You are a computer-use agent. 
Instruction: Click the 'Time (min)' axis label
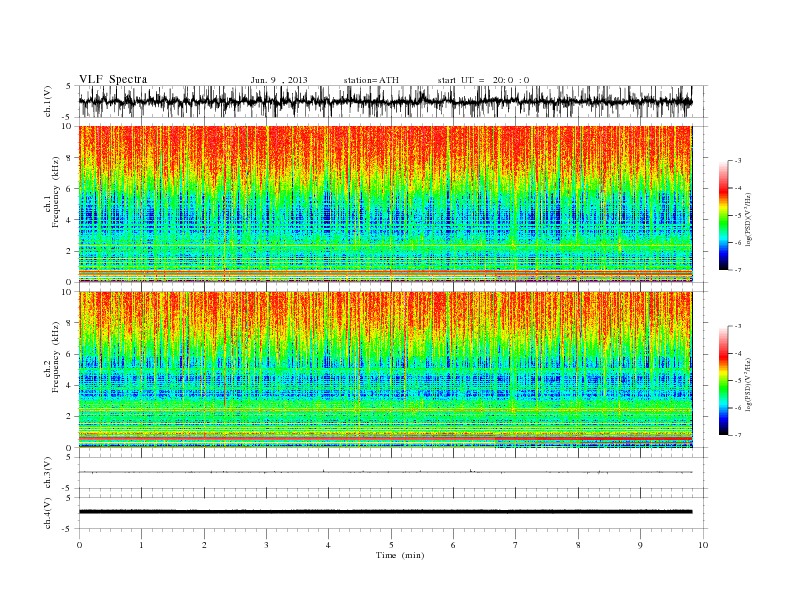tap(400, 555)
